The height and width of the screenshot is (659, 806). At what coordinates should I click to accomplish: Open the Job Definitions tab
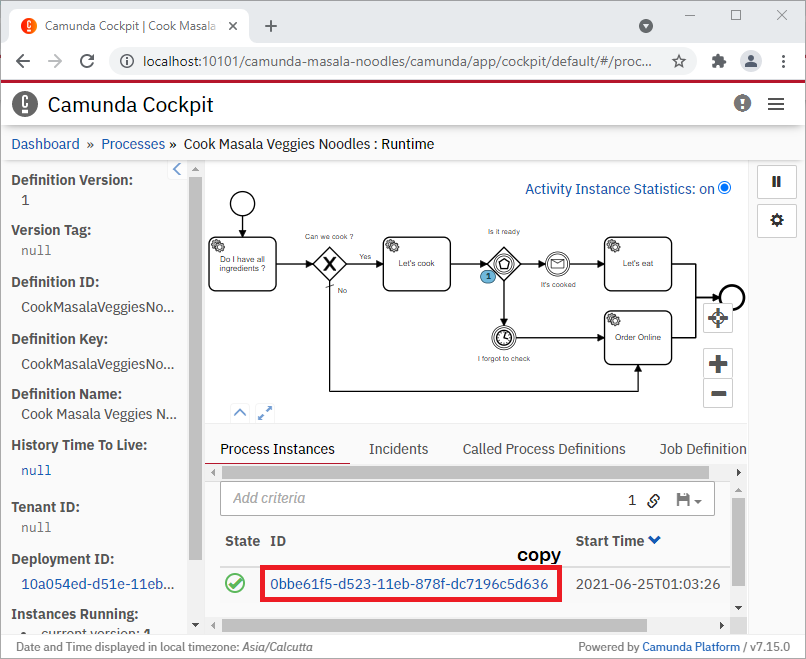click(703, 449)
